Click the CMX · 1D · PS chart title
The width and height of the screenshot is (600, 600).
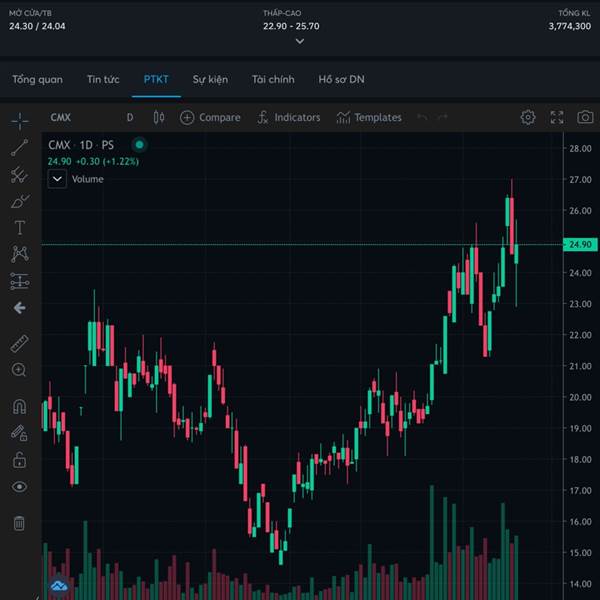[x=81, y=145]
